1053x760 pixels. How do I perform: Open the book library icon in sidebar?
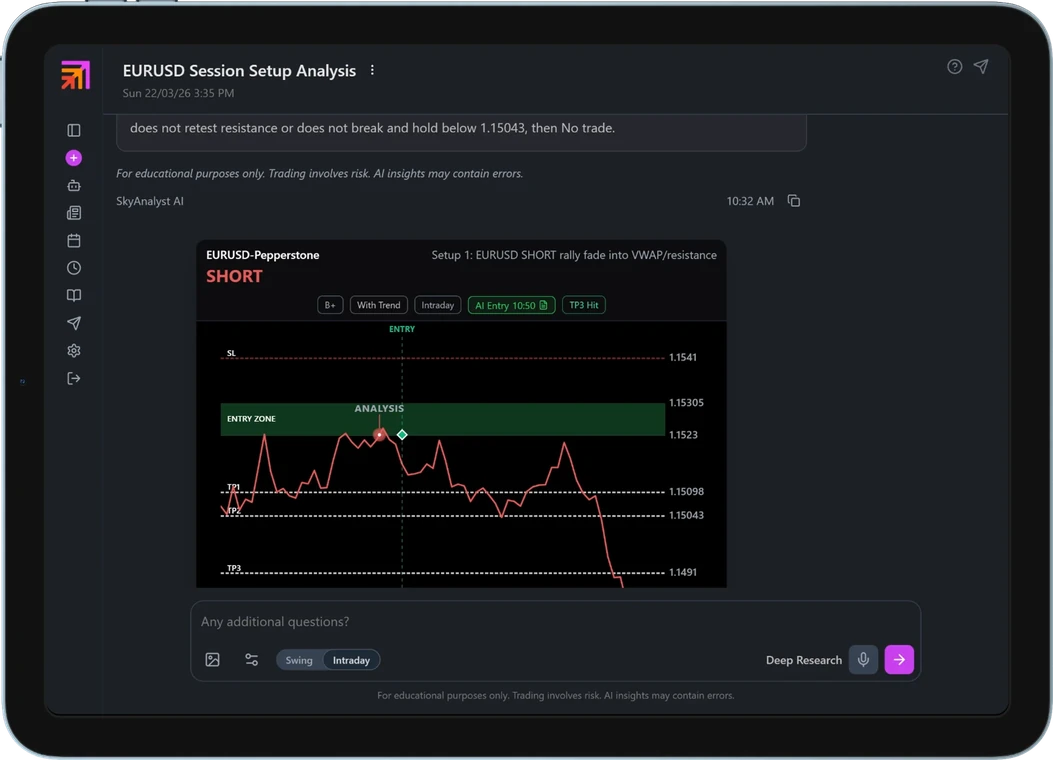74,296
